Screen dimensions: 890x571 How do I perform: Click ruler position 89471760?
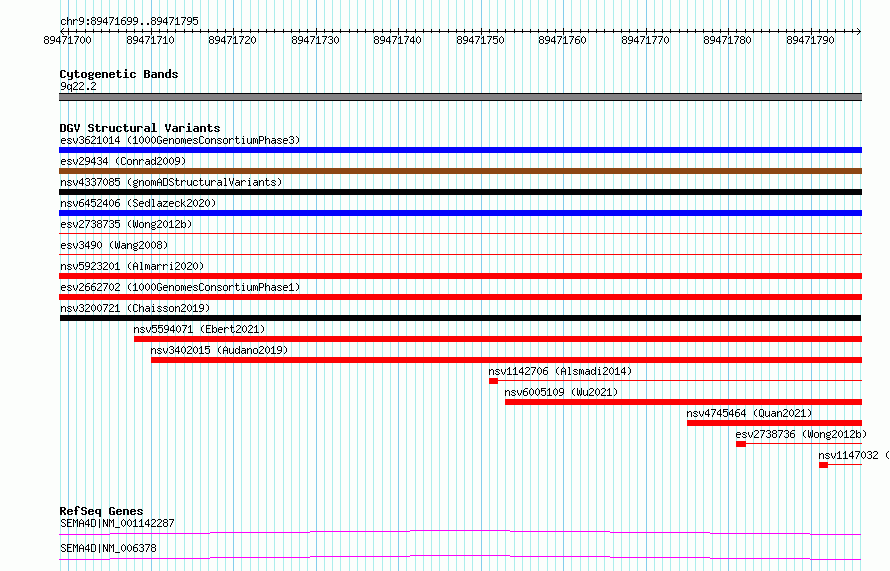coord(563,40)
